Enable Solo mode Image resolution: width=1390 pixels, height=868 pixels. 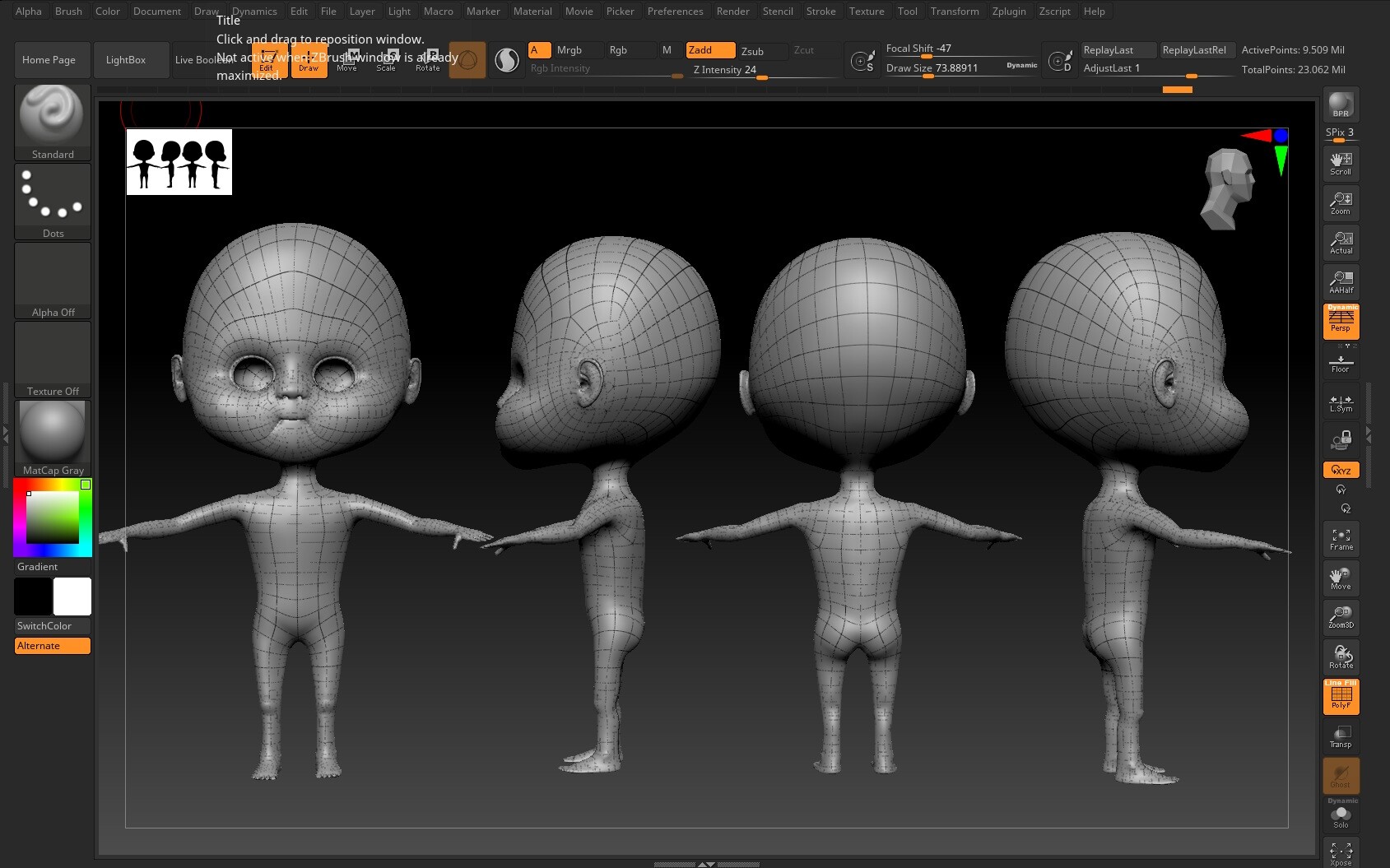pos(1341,815)
